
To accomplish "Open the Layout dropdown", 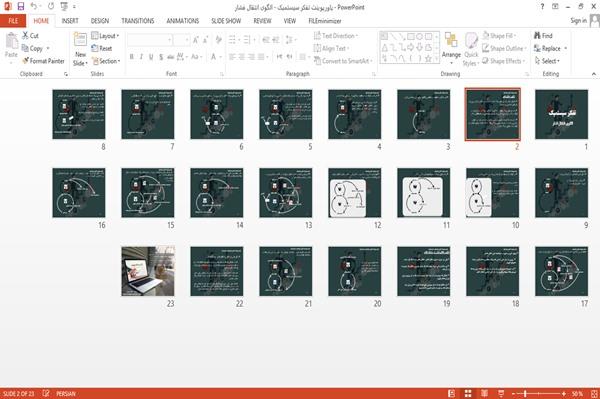I will pyautogui.click(x=105, y=36).
